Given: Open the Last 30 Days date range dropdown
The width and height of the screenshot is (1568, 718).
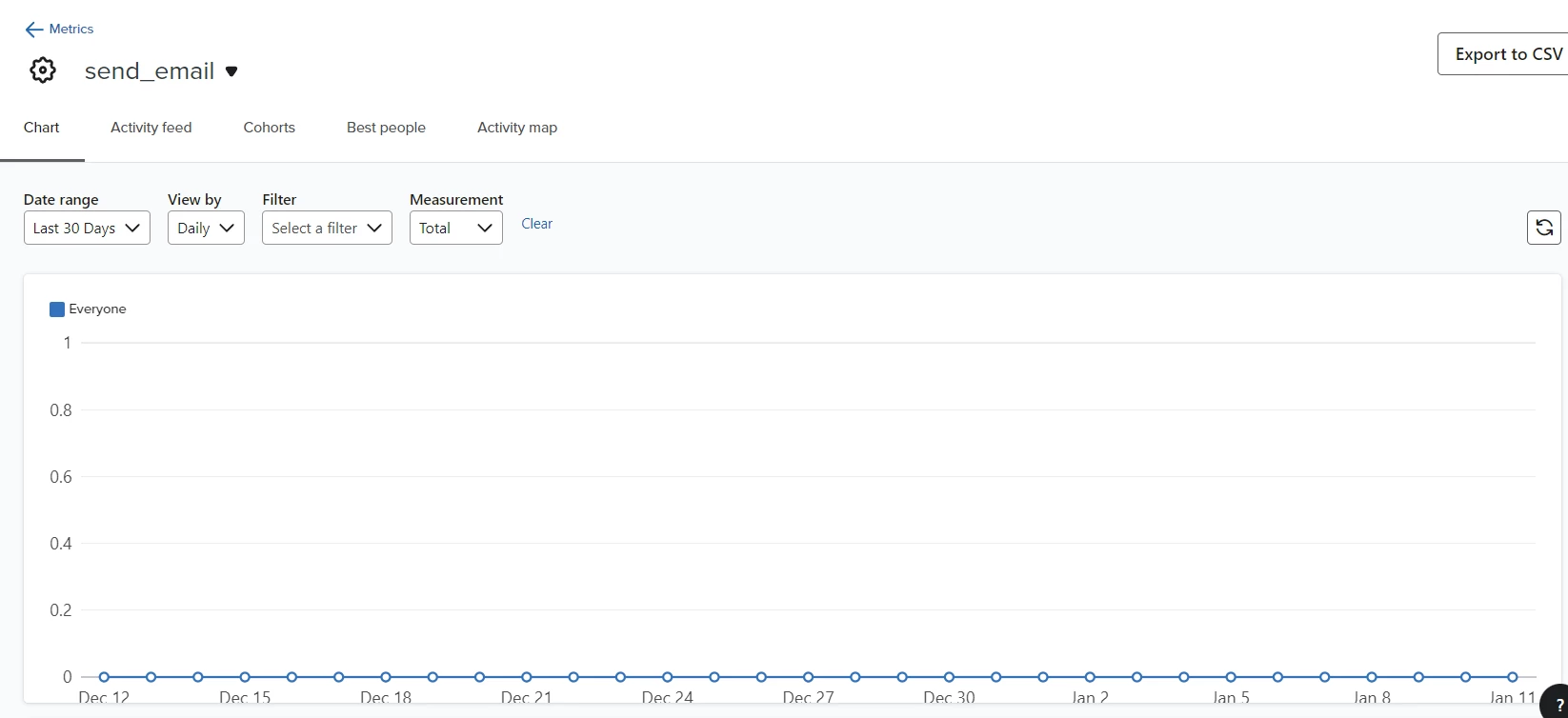Looking at the screenshot, I should (x=87, y=228).
